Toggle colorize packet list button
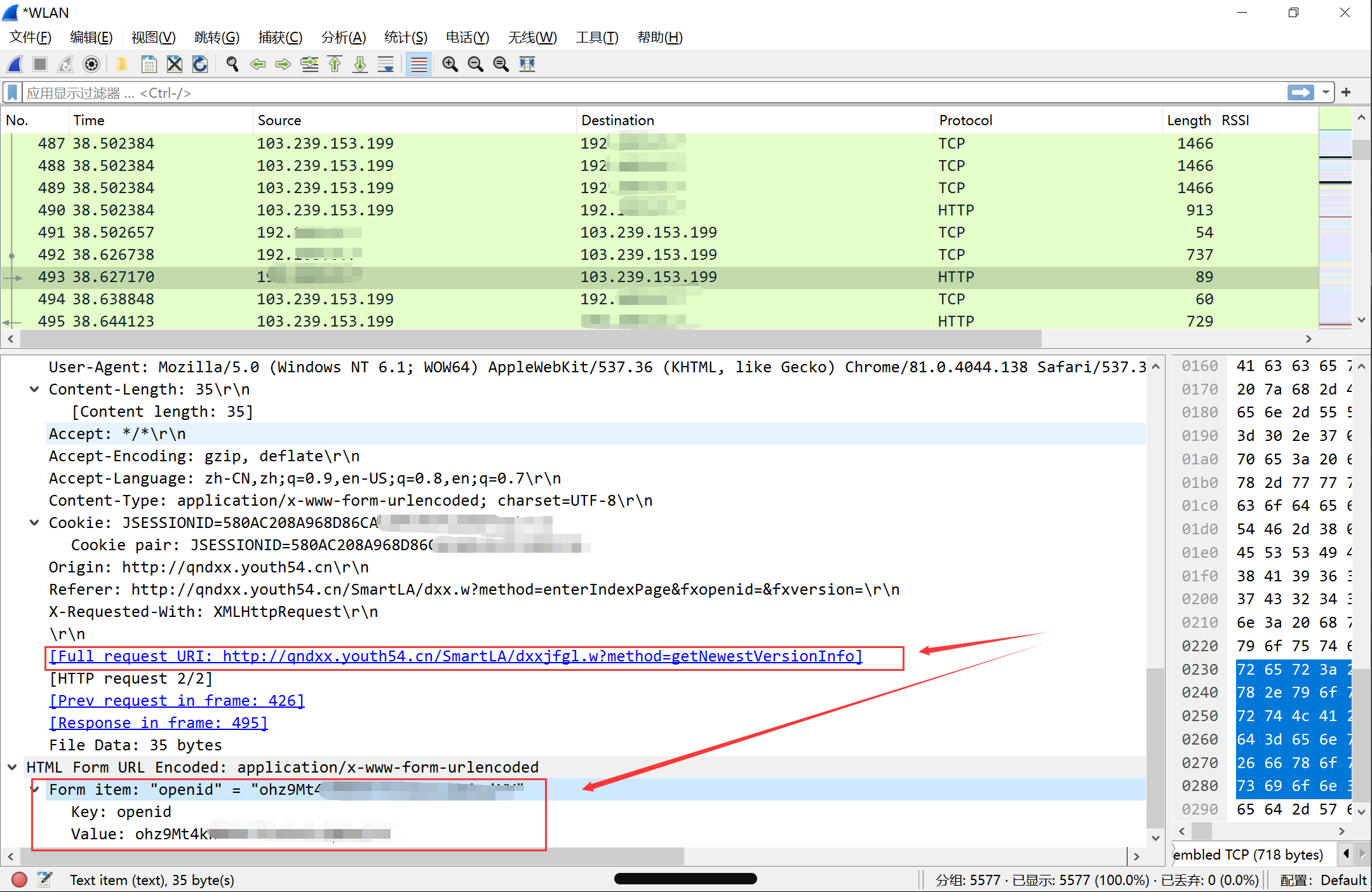Screen dimensions: 1372x892 coord(419,64)
